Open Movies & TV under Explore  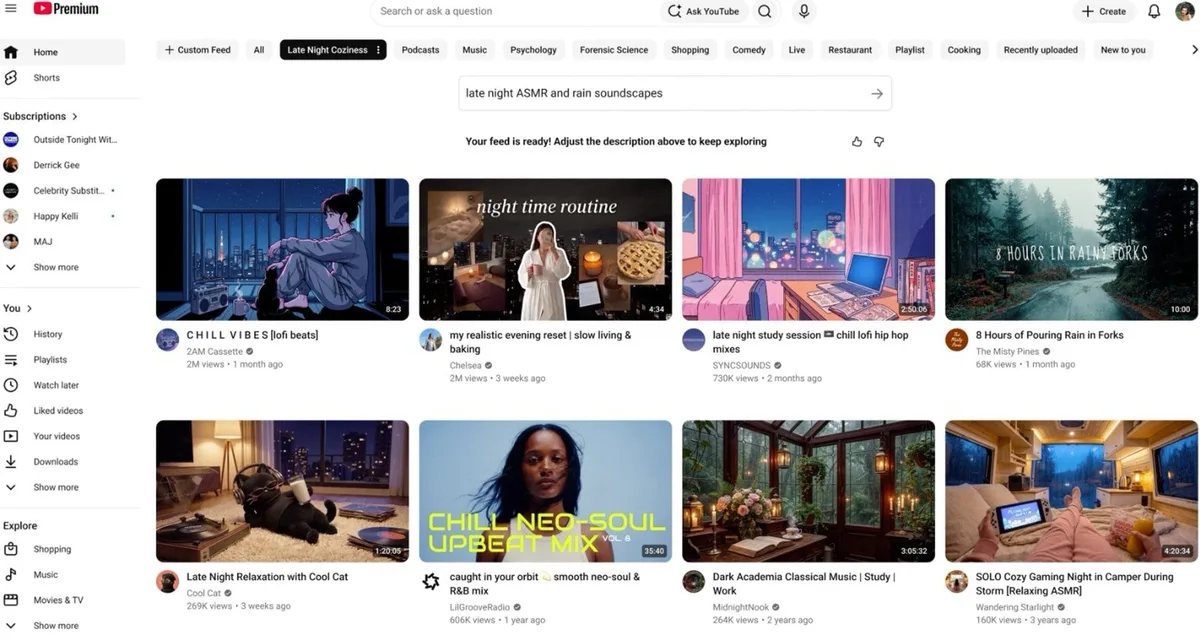pos(63,600)
